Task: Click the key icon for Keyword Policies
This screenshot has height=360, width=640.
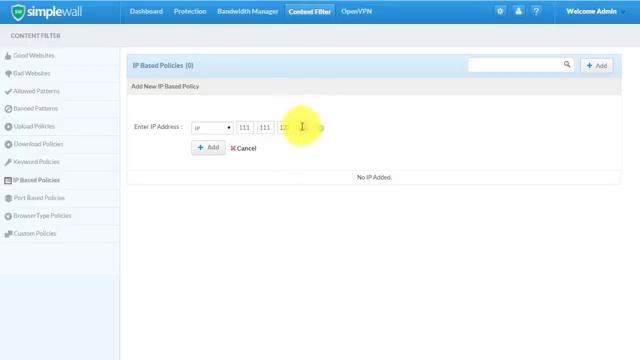Action: (8, 162)
